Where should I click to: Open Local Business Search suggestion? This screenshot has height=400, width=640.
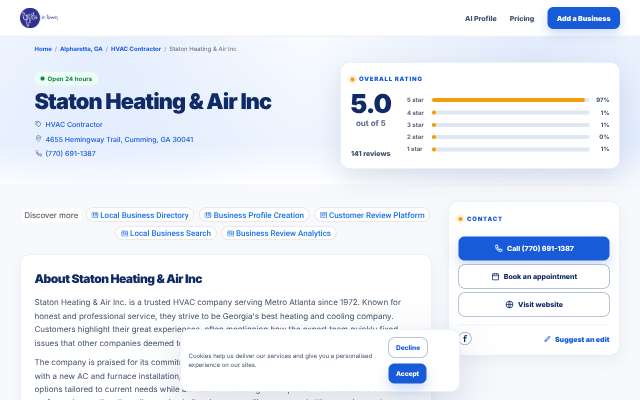[x=166, y=233]
